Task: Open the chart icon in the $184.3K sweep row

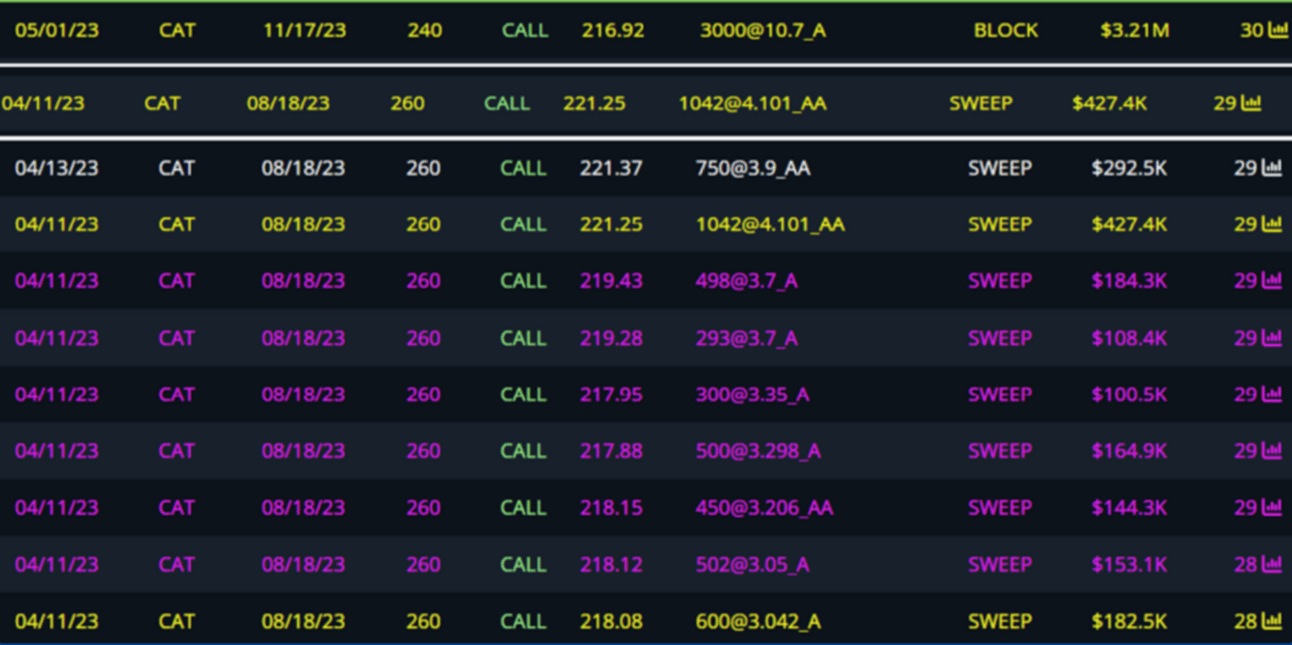Action: coord(1272,281)
